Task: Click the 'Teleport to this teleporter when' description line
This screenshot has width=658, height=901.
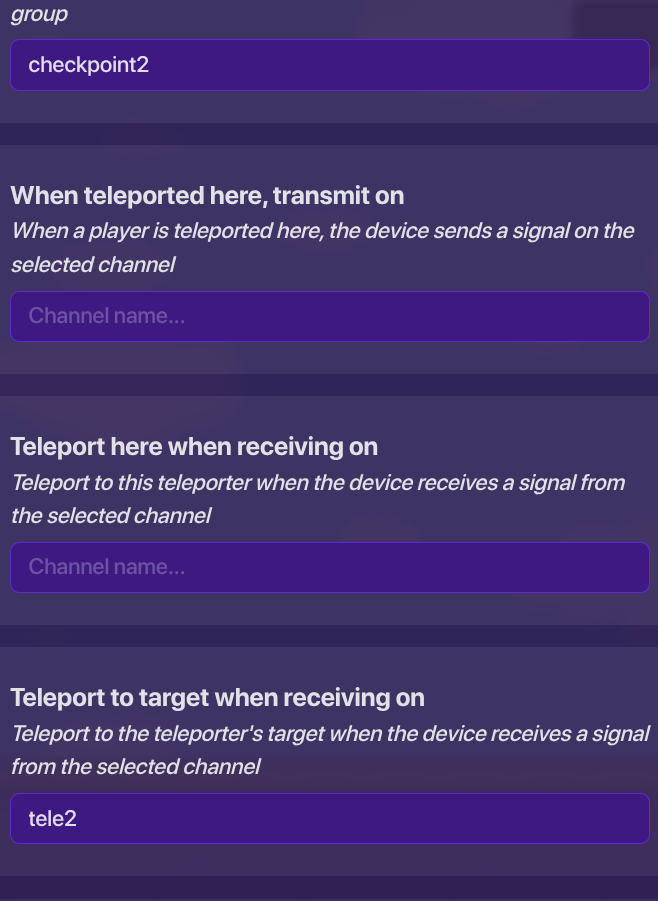Action: tap(317, 483)
